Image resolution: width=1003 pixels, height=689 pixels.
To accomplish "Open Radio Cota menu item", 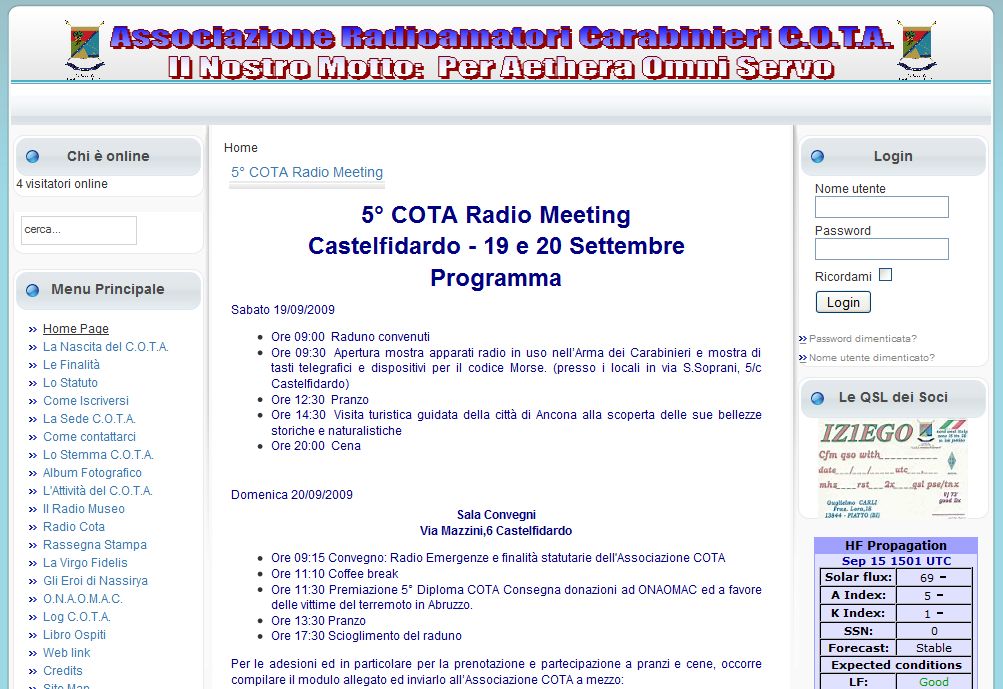I will pos(74,527).
